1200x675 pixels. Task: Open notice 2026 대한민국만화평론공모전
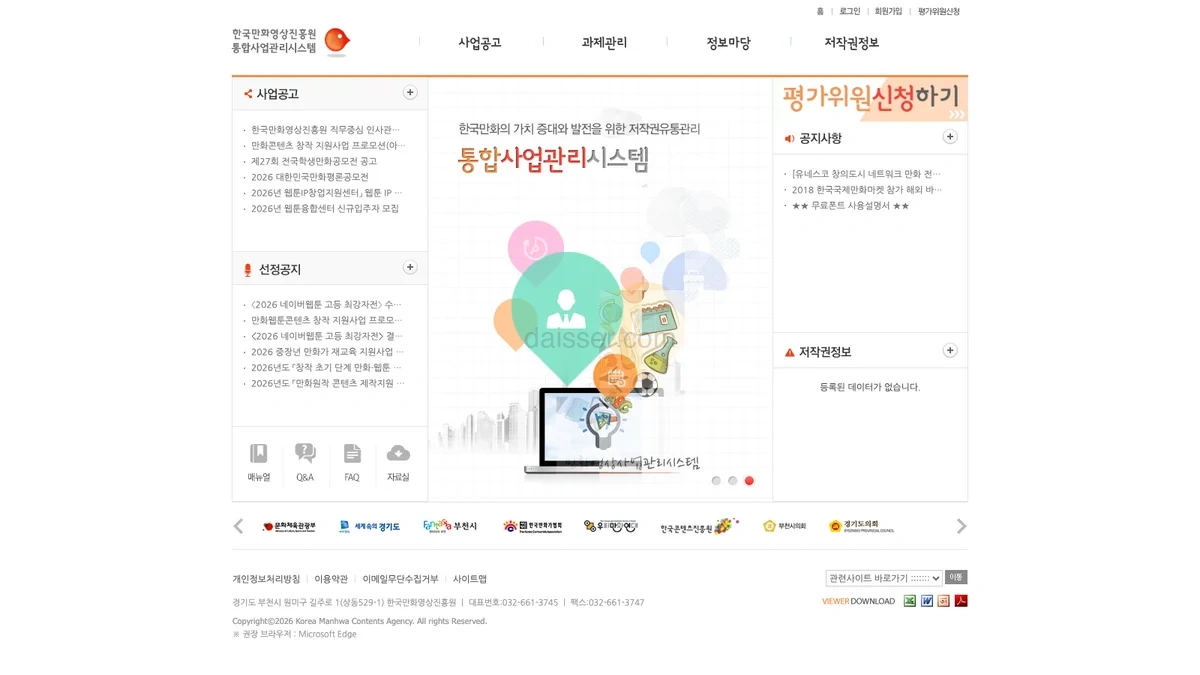310,177
